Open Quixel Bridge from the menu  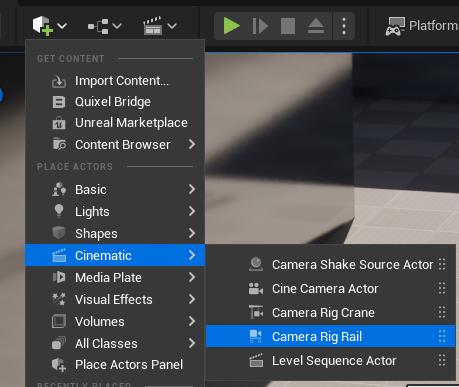(115, 102)
